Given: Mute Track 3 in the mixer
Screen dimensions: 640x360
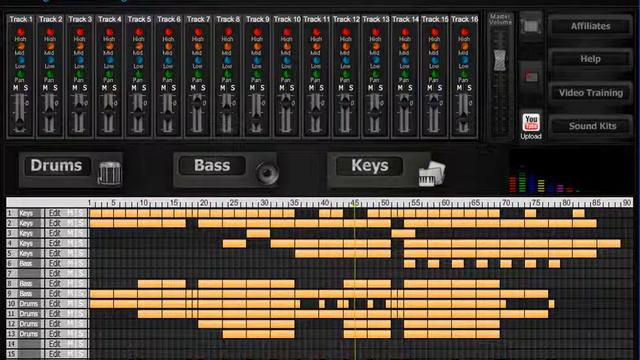Looking at the screenshot, I should pyautogui.click(x=75, y=88).
